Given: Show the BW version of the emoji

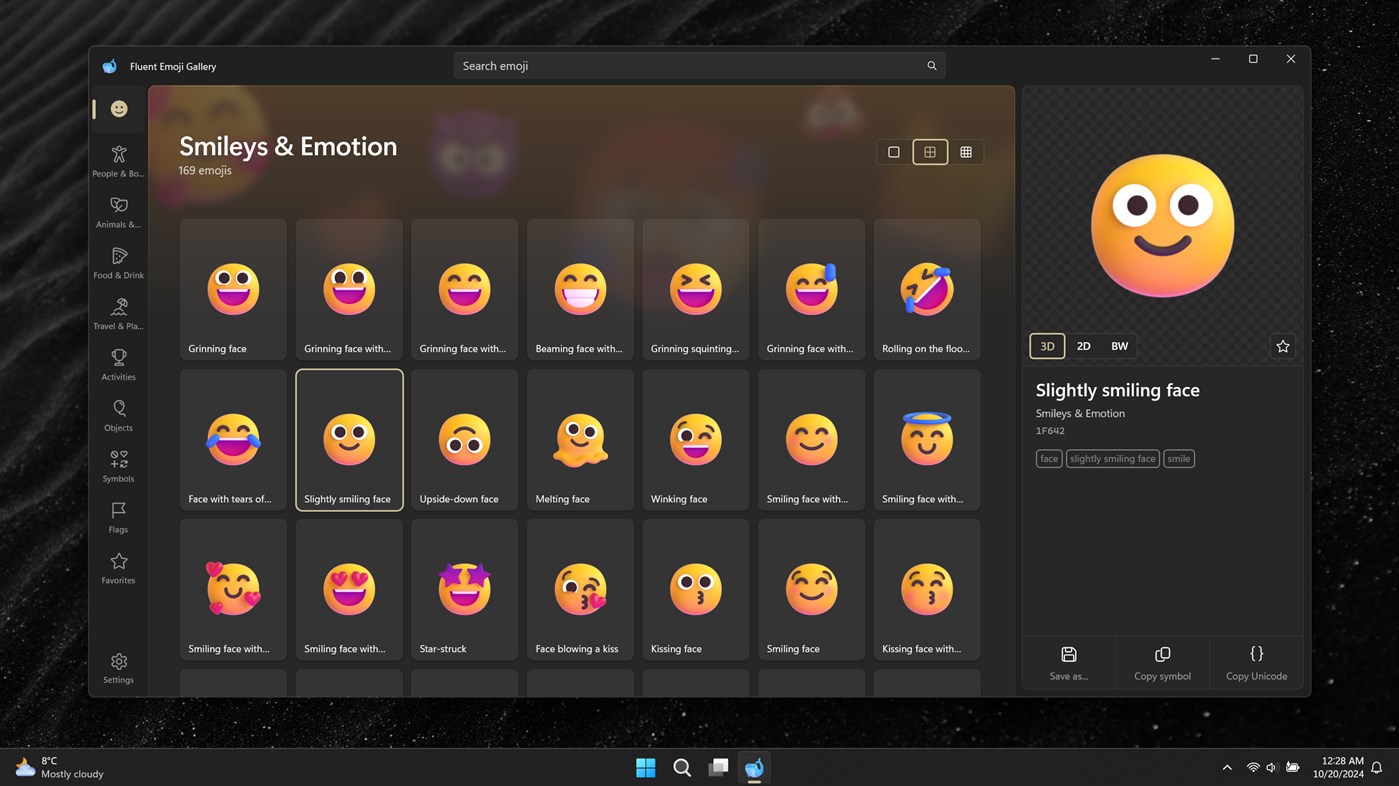Looking at the screenshot, I should 1119,346.
